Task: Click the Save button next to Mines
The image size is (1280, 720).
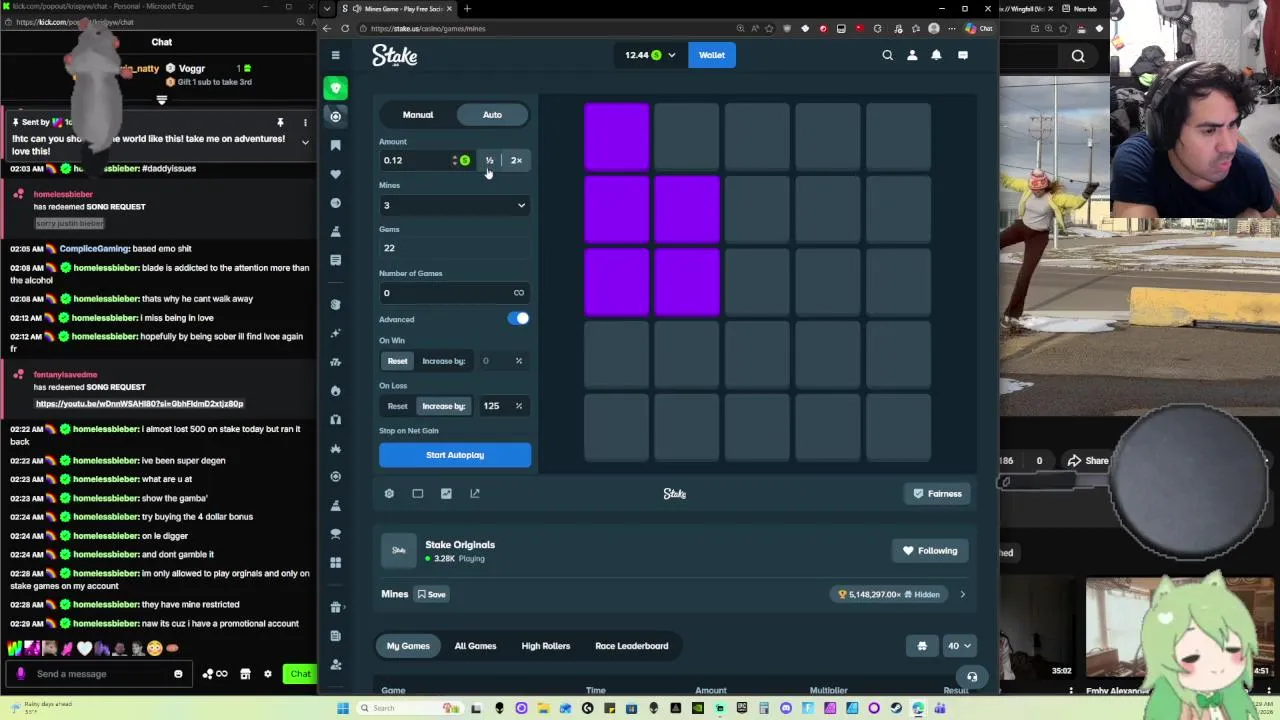Action: pyautogui.click(x=432, y=594)
